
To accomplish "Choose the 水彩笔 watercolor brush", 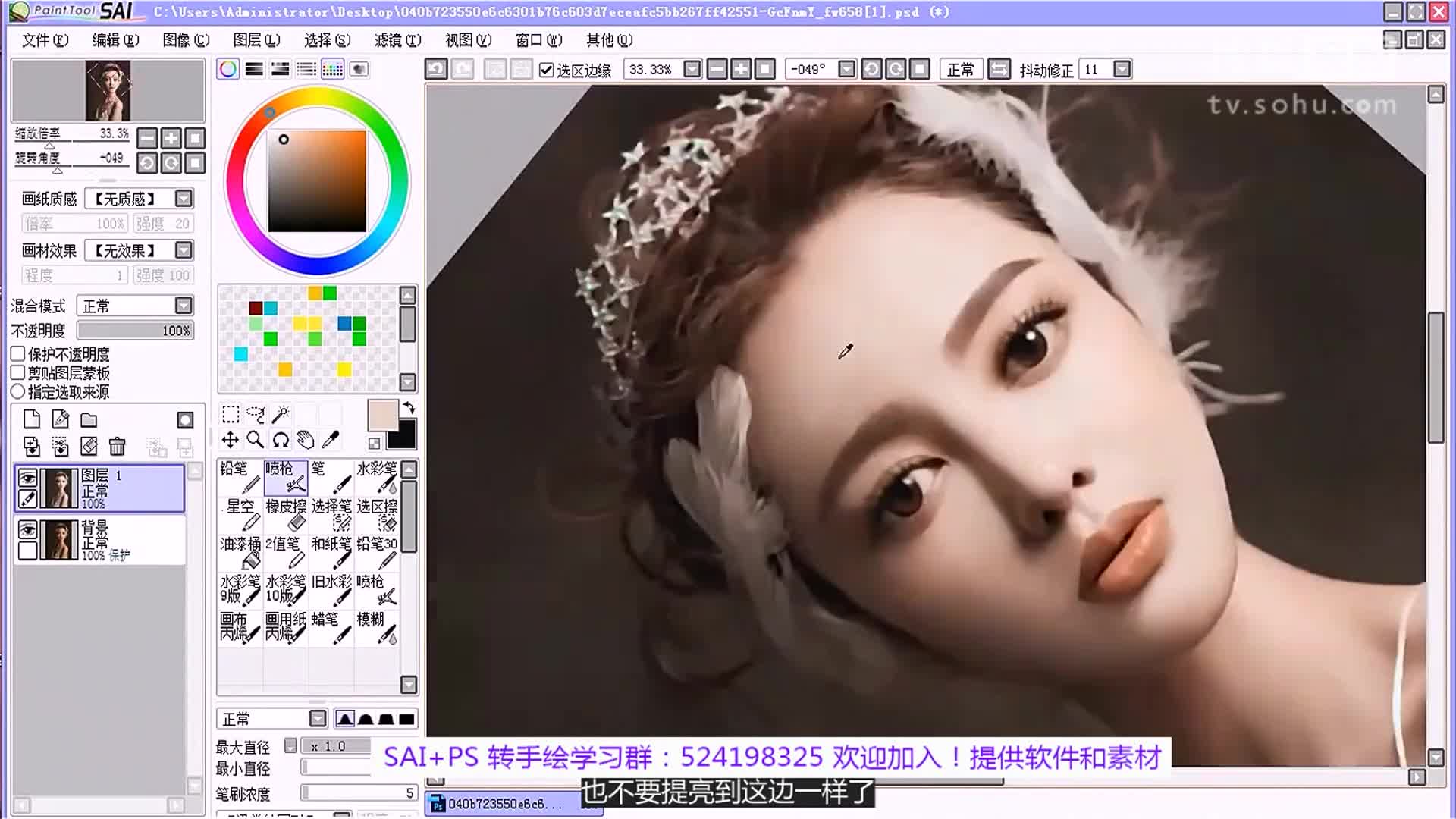I will point(377,476).
